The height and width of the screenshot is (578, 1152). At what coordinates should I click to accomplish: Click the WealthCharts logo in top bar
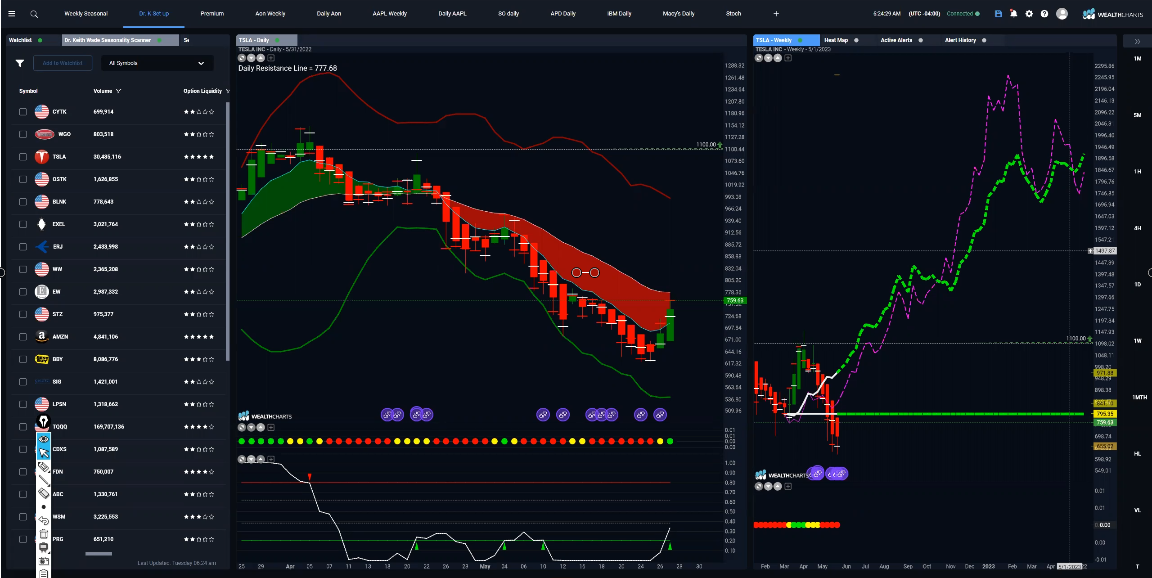pyautogui.click(x=1112, y=14)
